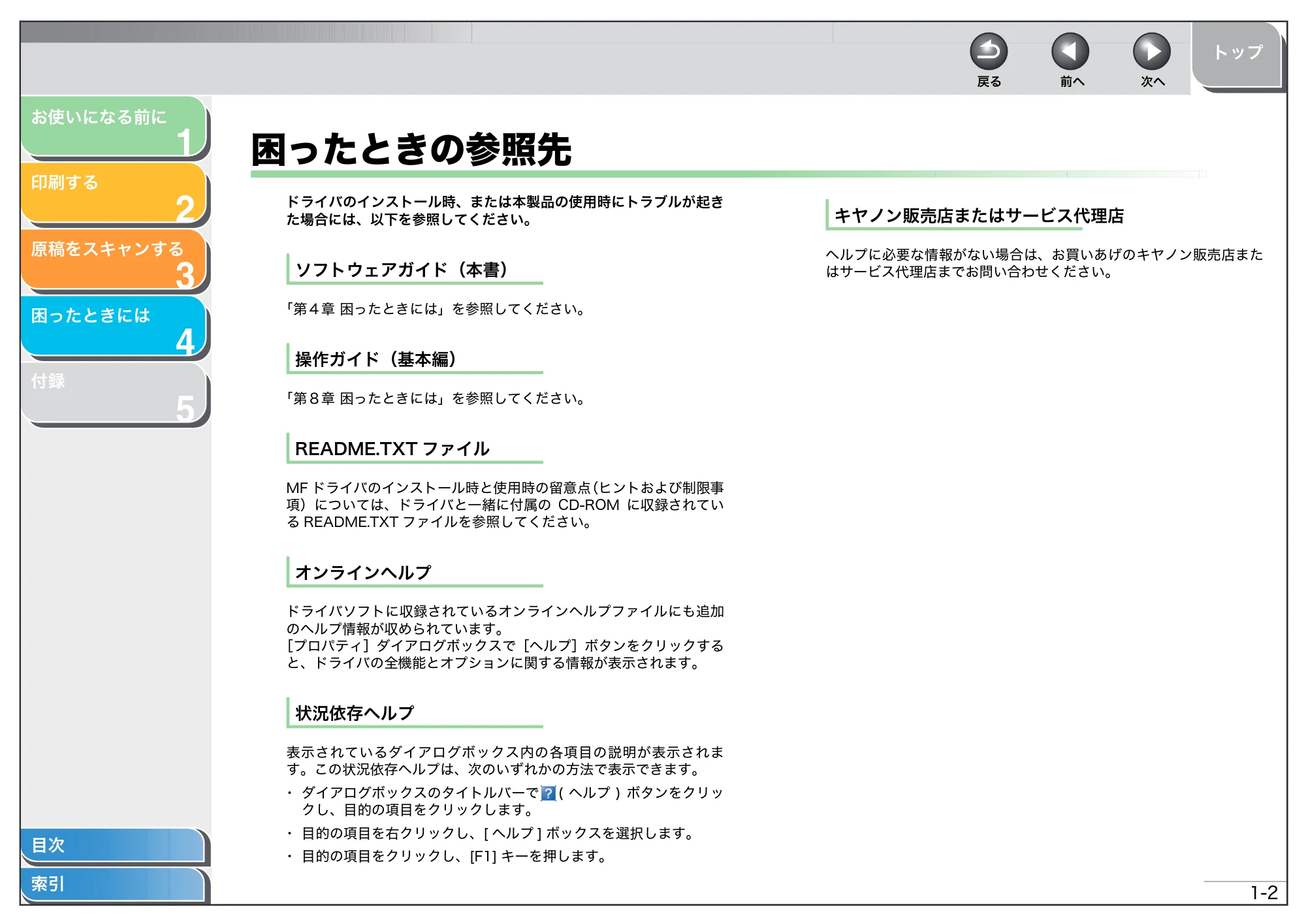
Task: Open chapter 2 印刷する tab
Action: [x=114, y=193]
